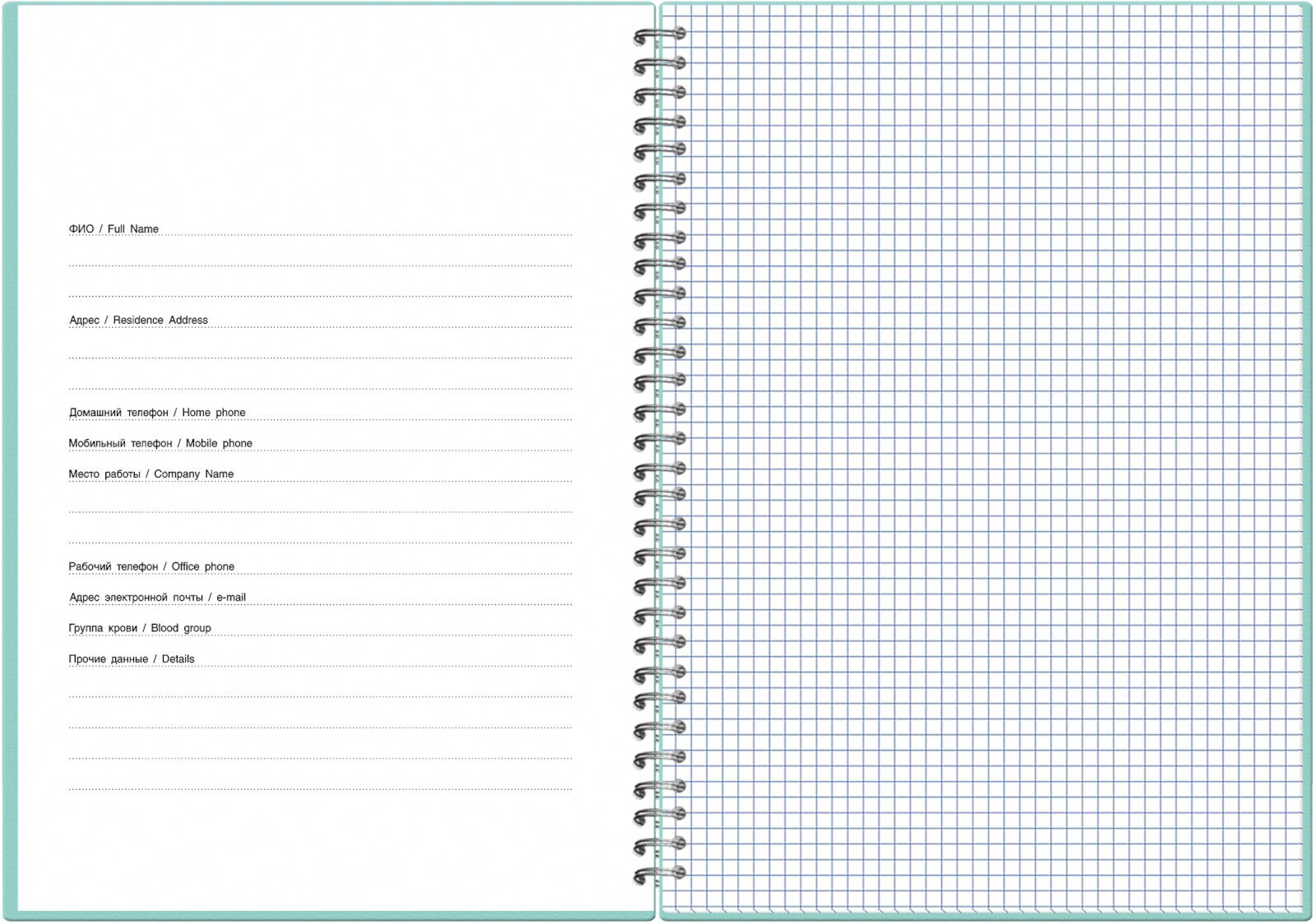Click the 'Прочие данные / Details' label
The image size is (1316, 924).
click(x=132, y=658)
